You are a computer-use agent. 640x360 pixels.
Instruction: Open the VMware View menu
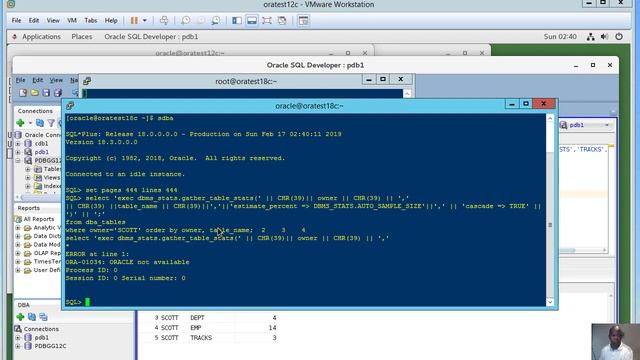coord(53,20)
